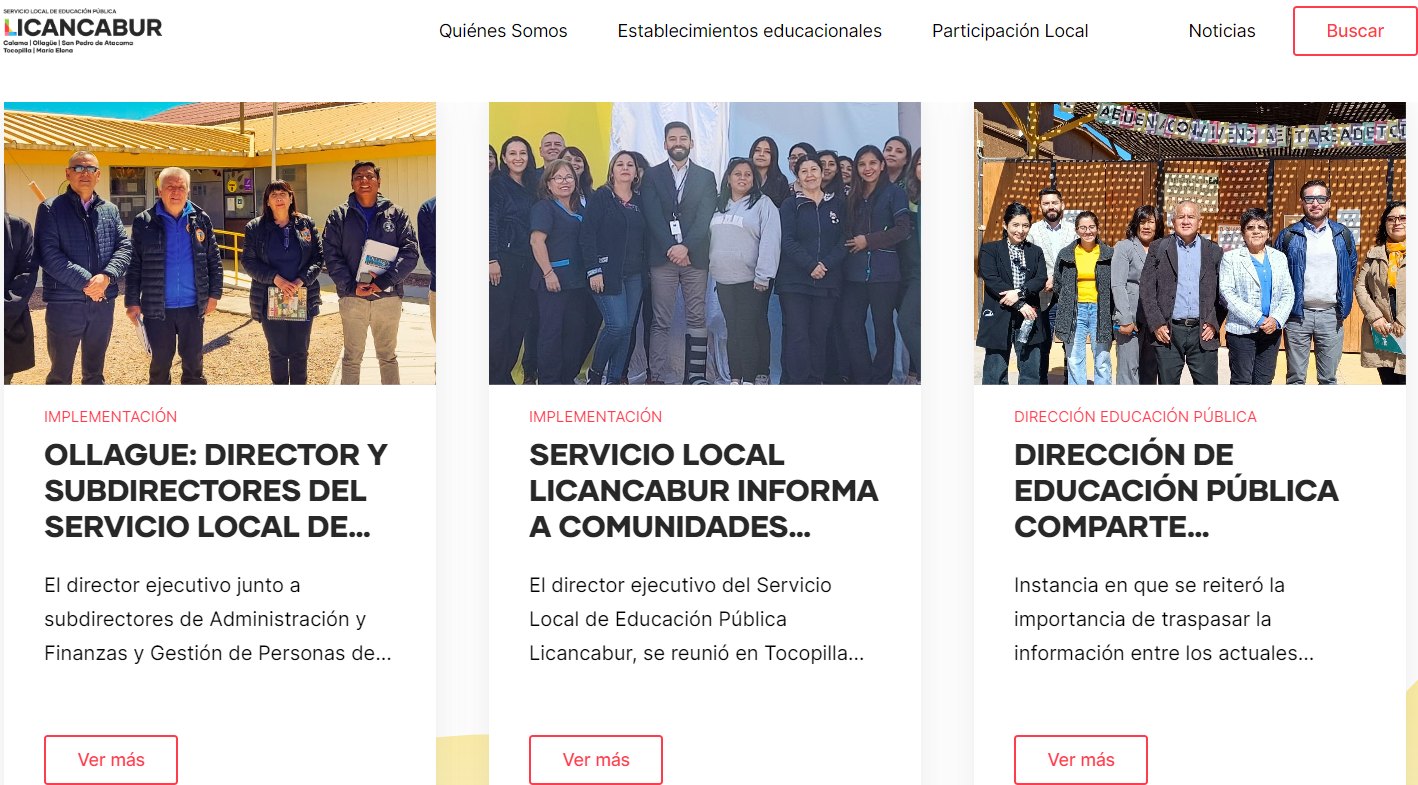Click the excerpt starting 'Instancia en que se reiteró'

pyautogui.click(x=1163, y=619)
